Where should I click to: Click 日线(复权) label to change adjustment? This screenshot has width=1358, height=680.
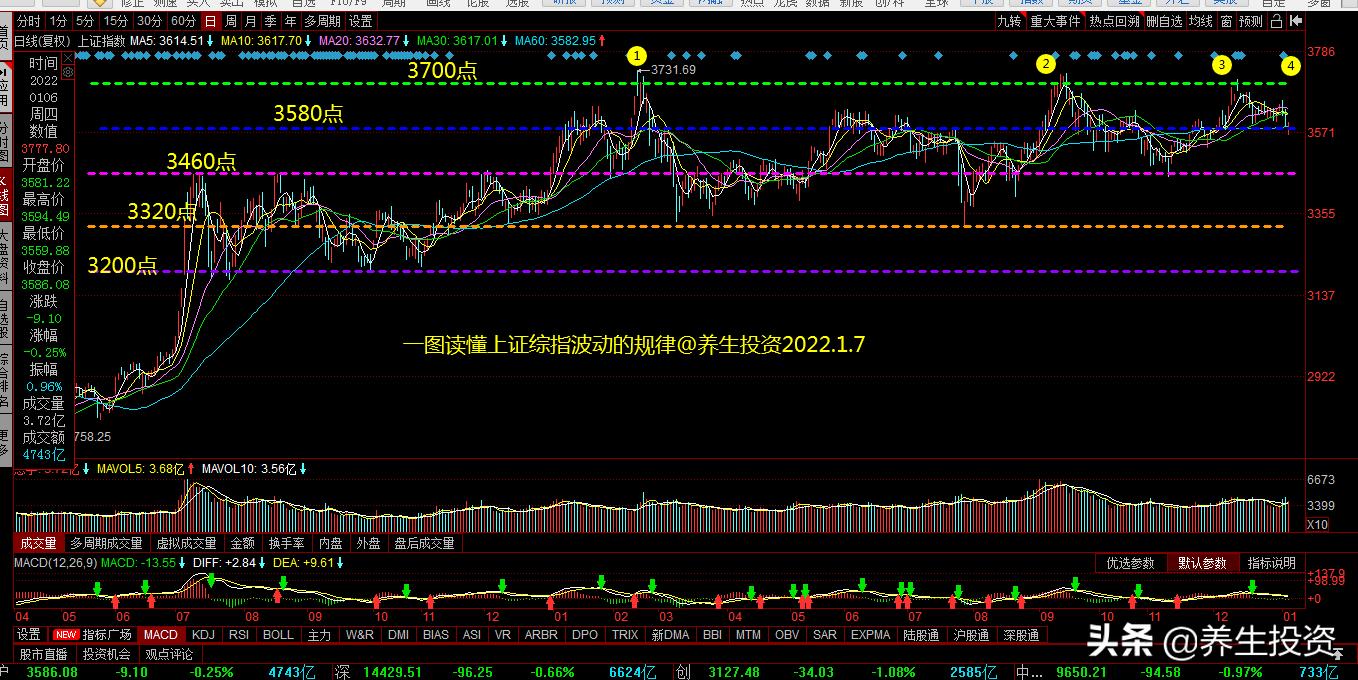(x=42, y=40)
